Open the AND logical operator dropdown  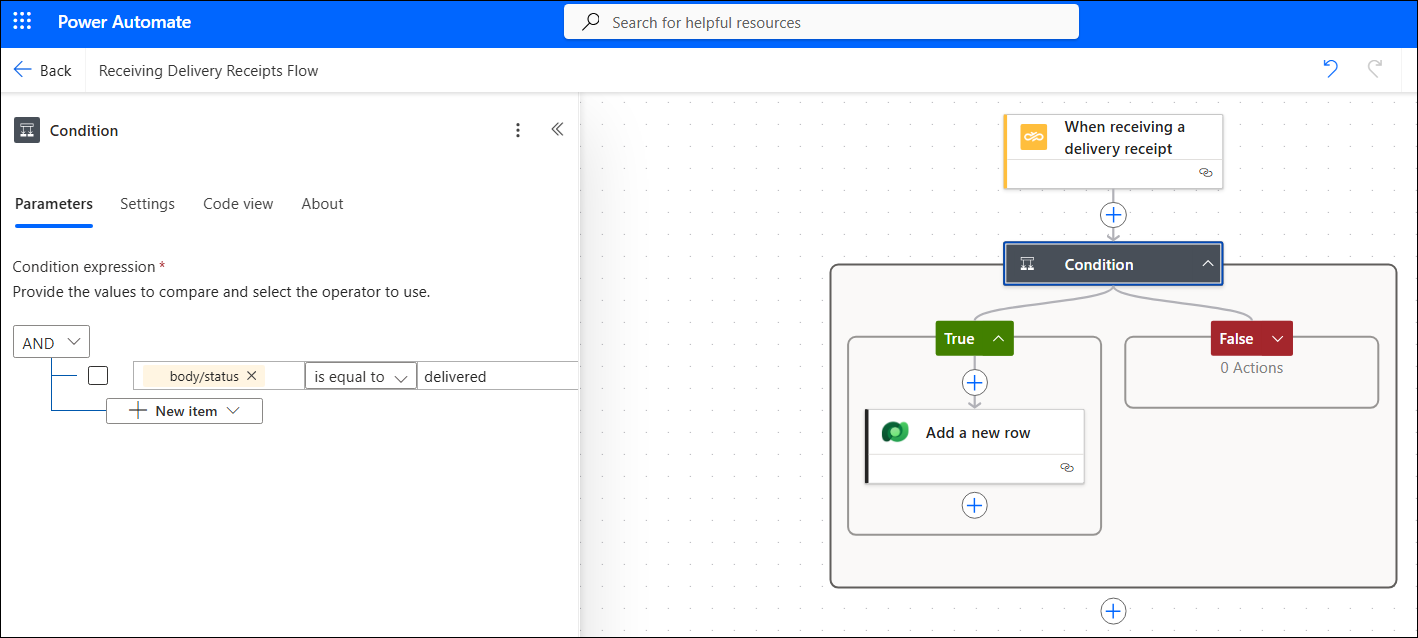[51, 342]
